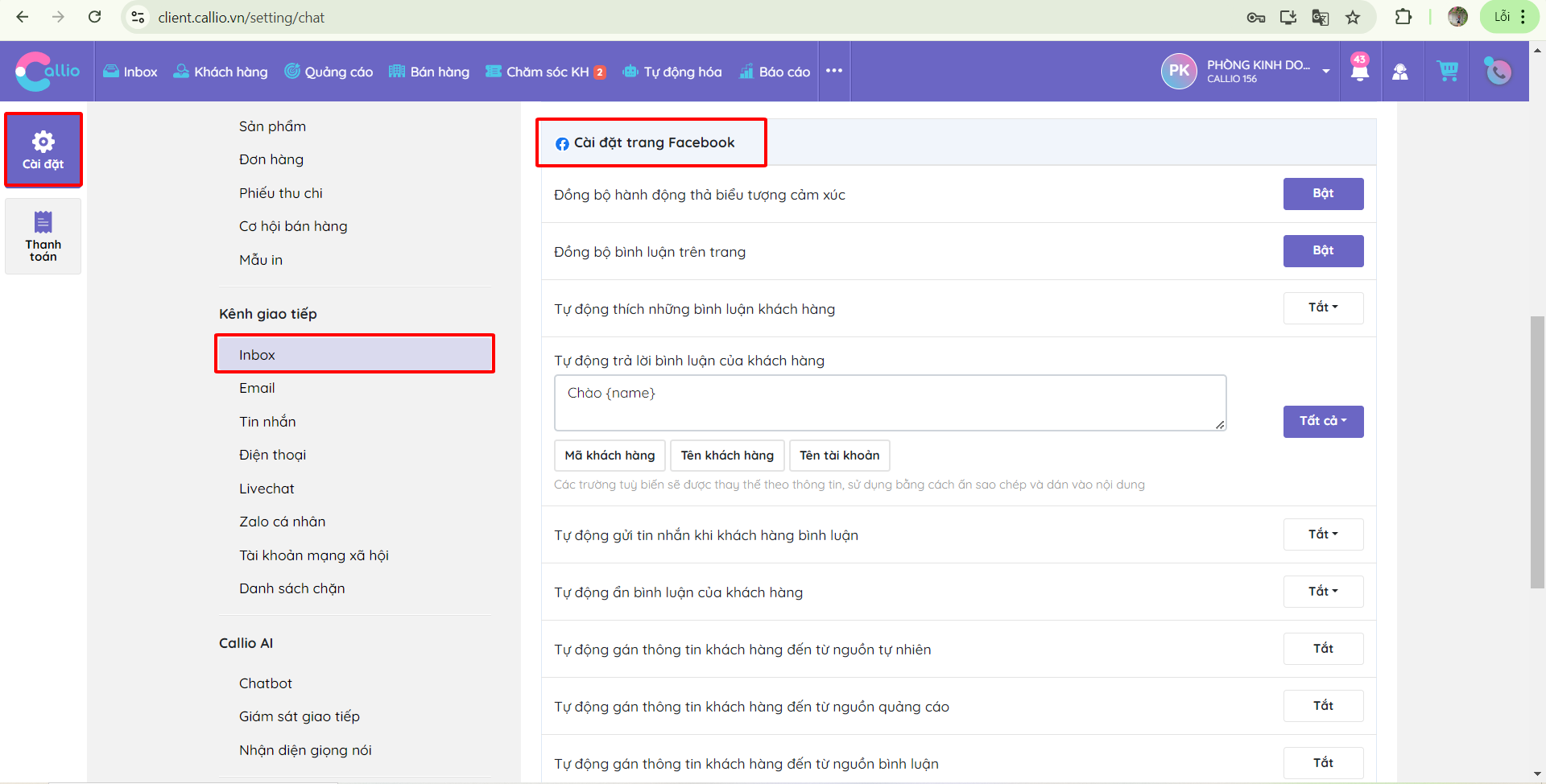Open Tắt dropdown for Tự động ẩn bình luận
Viewport: 1546px width, 784px height.
click(1323, 592)
